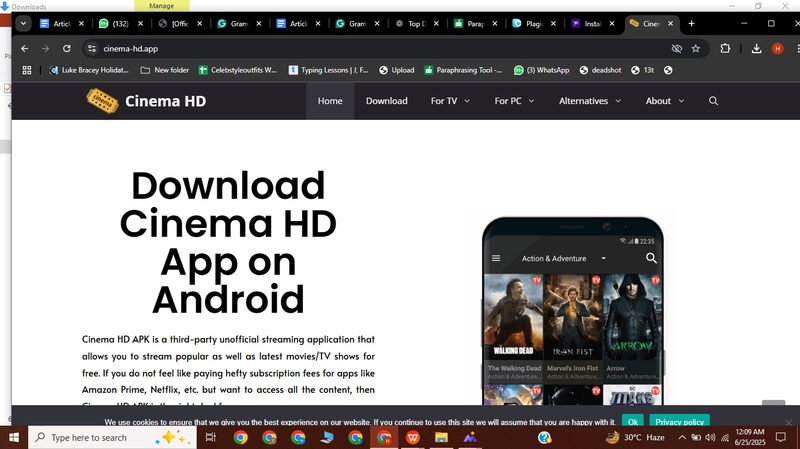Expand the About menu
The height and width of the screenshot is (449, 800).
[665, 101]
